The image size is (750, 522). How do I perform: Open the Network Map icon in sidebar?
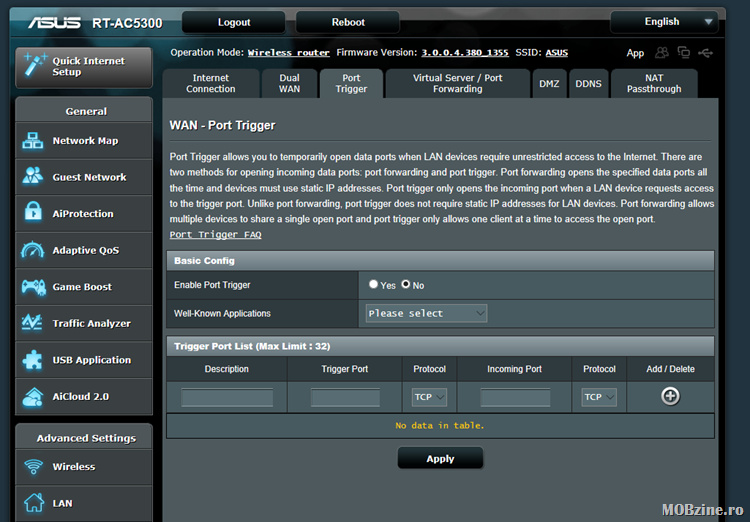(33, 141)
